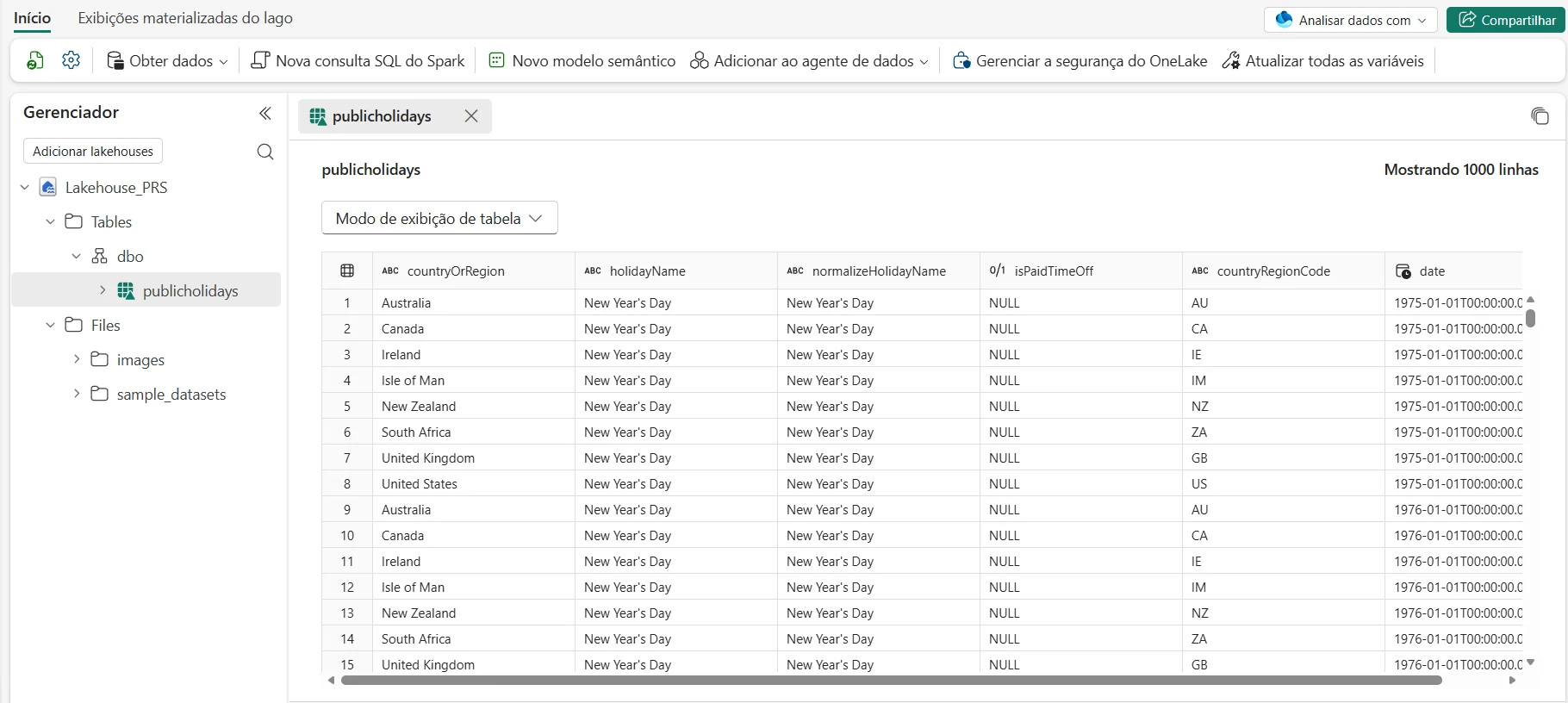The height and width of the screenshot is (703, 1568).
Task: Open Modo de exibição de tabela dropdown
Action: 439,218
